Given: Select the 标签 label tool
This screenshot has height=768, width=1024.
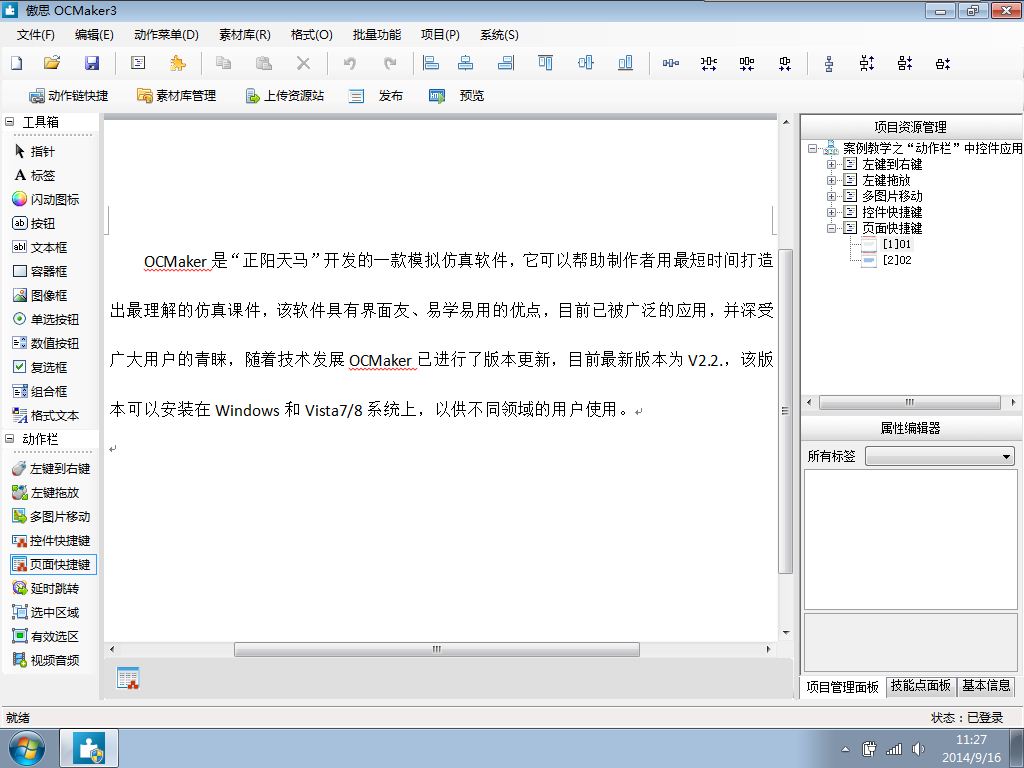Looking at the screenshot, I should click(x=35, y=176).
